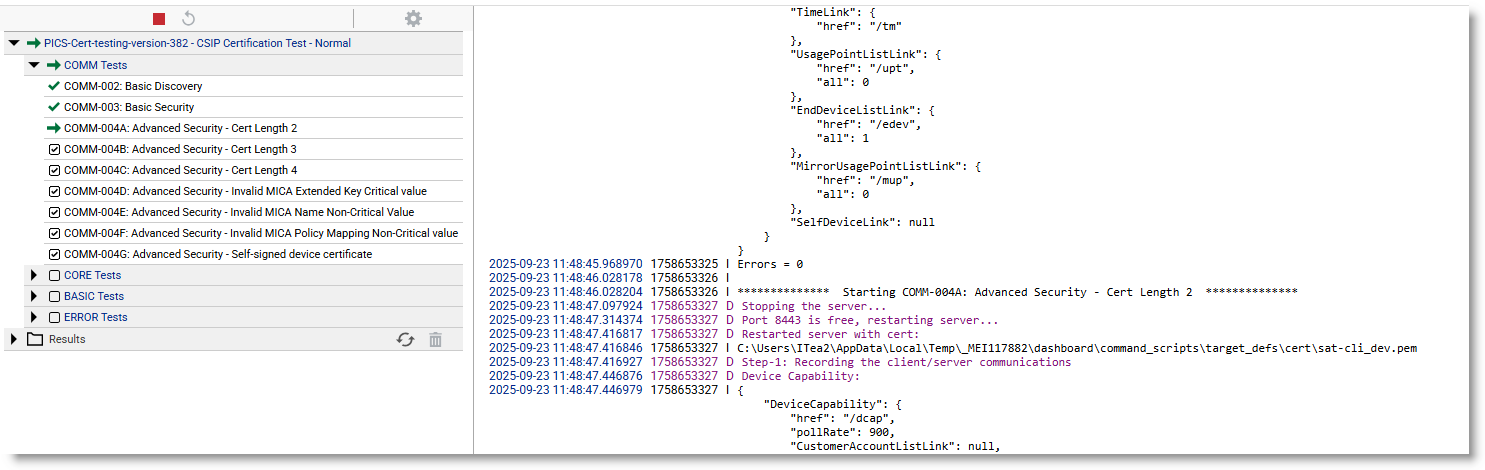Click the restart arrow icon

(x=188, y=19)
